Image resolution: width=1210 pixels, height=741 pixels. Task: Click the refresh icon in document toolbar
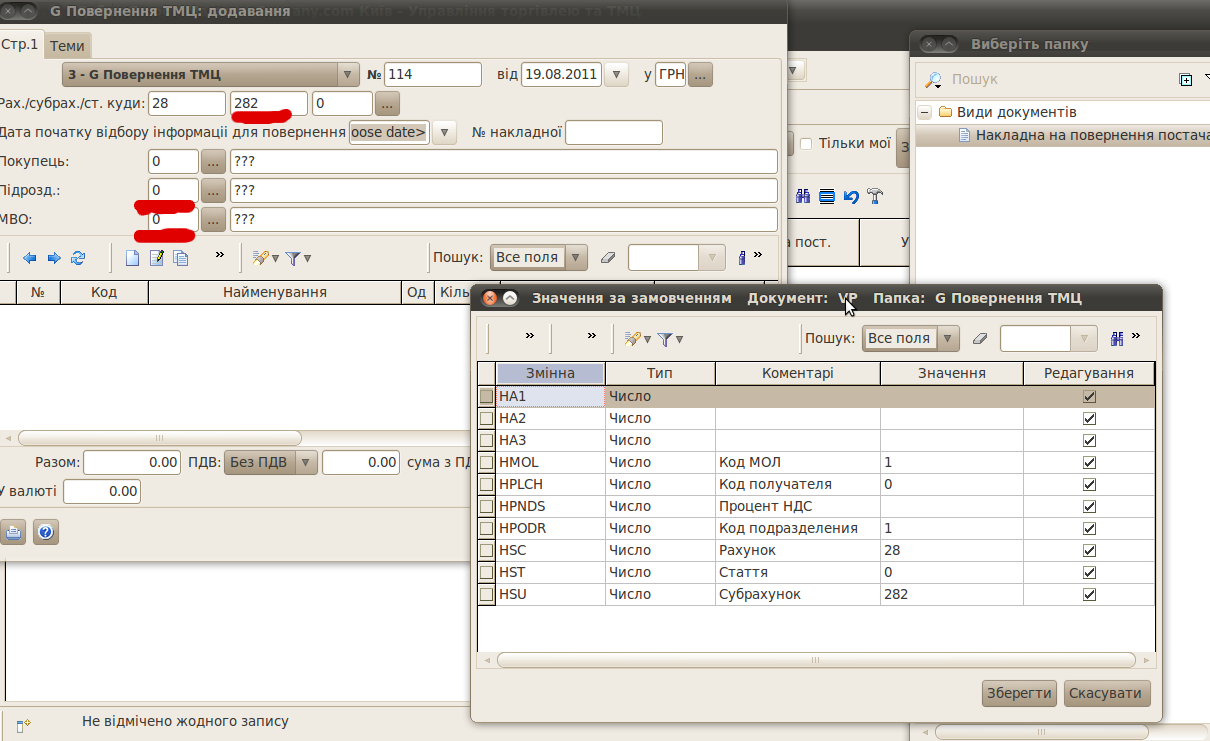tap(78, 258)
